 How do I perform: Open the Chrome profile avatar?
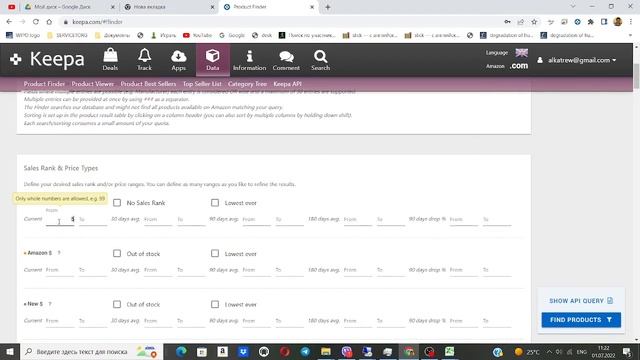coord(618,22)
